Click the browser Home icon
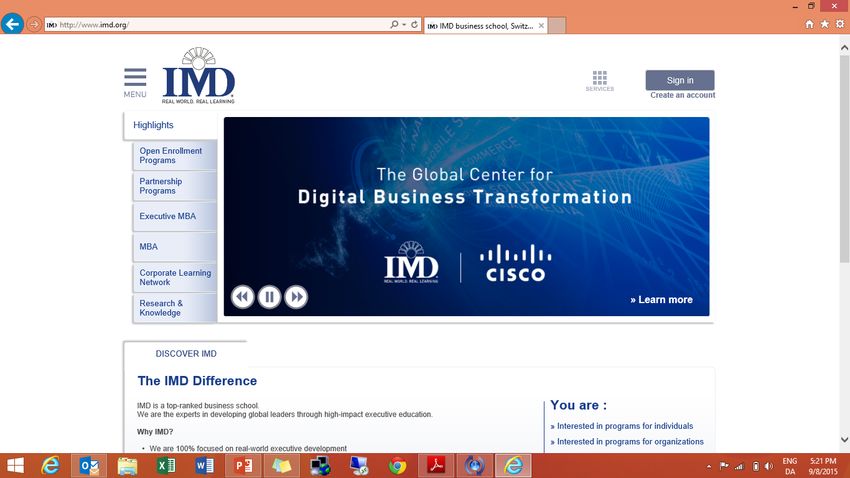This screenshot has width=850, height=478. (809, 24)
